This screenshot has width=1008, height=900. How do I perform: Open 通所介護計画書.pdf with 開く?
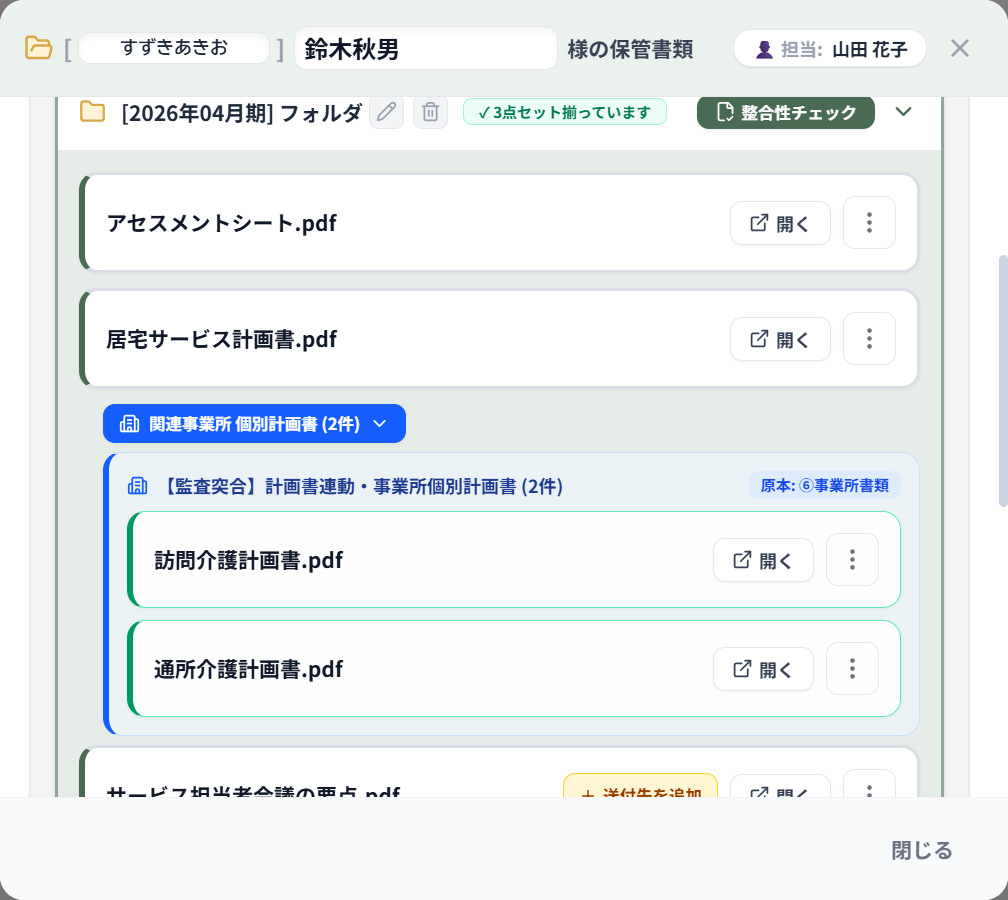[763, 669]
